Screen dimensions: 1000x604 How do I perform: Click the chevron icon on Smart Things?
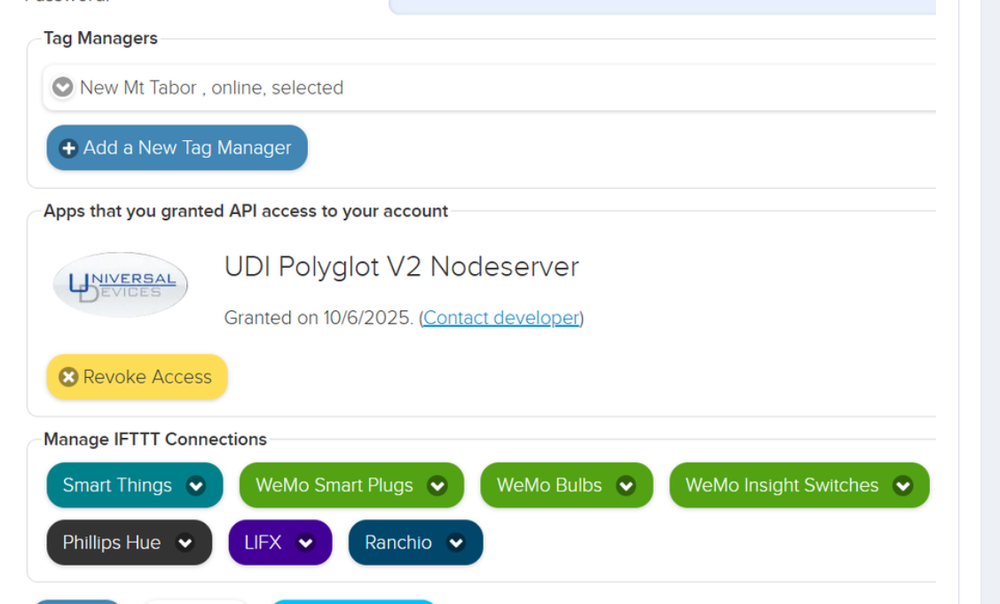pyautogui.click(x=196, y=486)
